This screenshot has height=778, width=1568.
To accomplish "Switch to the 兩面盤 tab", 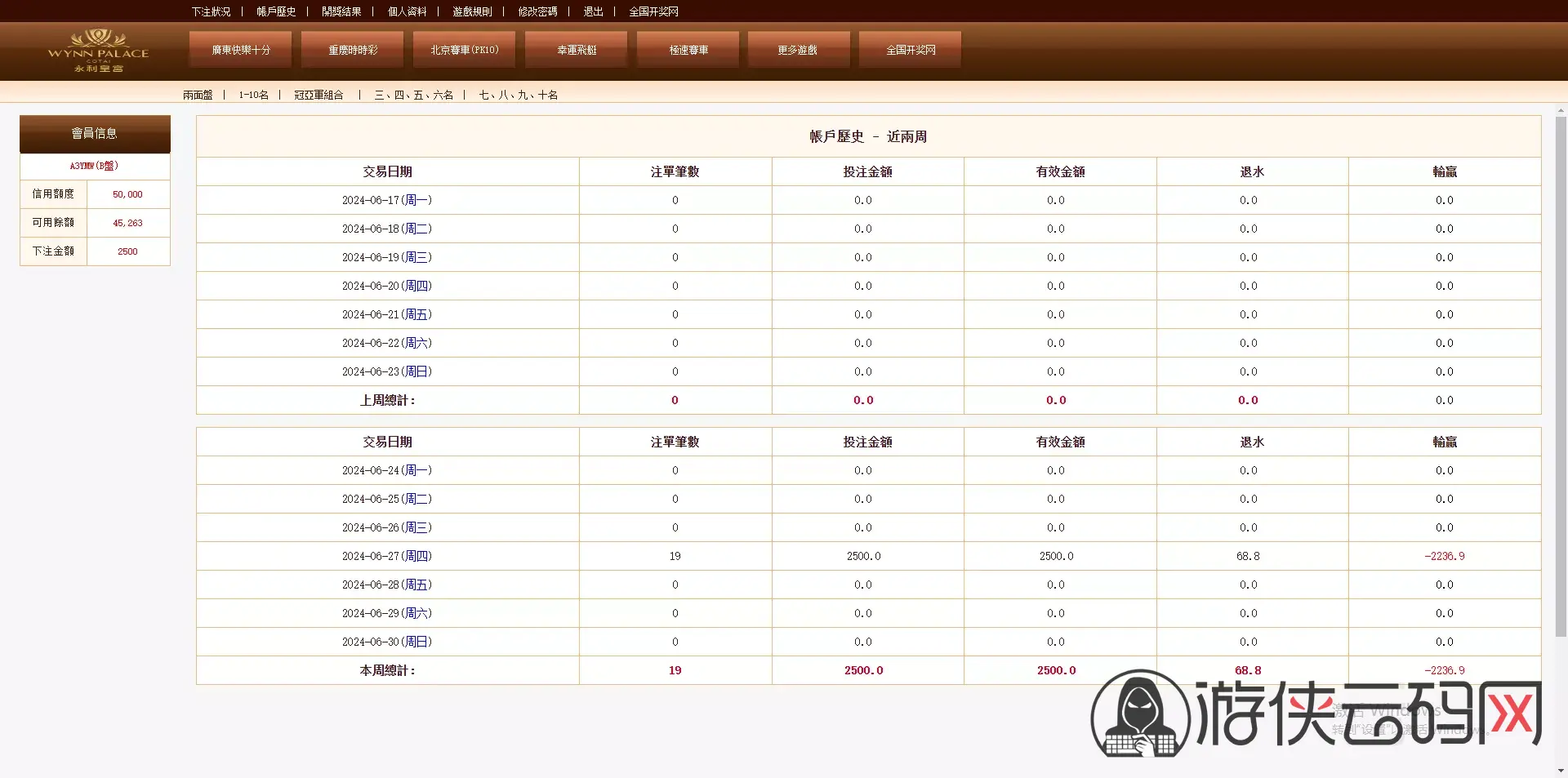I will 198,95.
